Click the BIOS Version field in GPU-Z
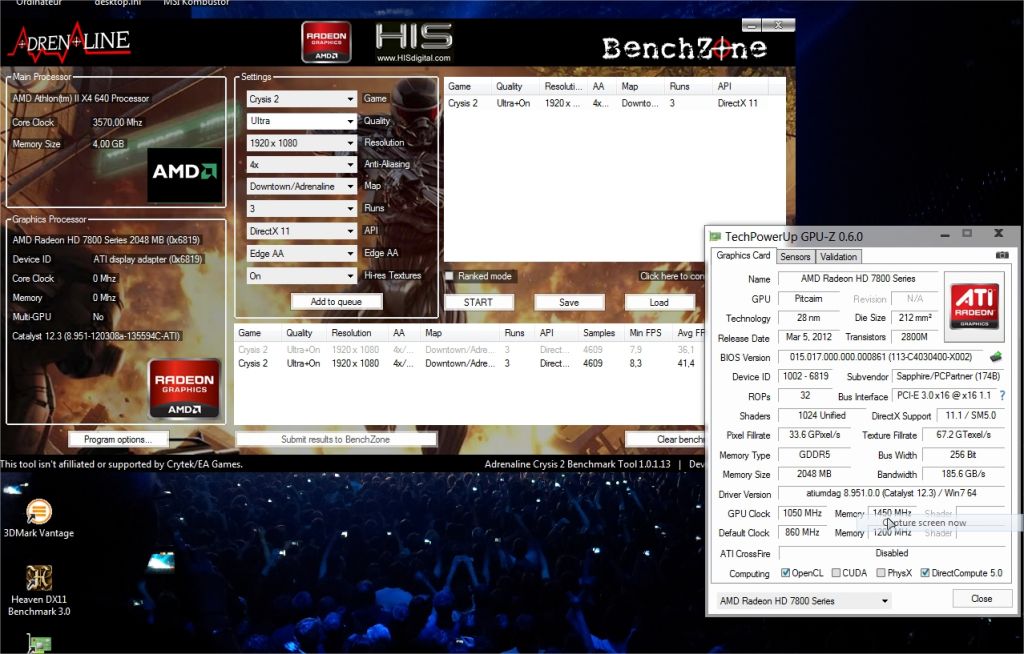The image size is (1024, 654). click(880, 357)
